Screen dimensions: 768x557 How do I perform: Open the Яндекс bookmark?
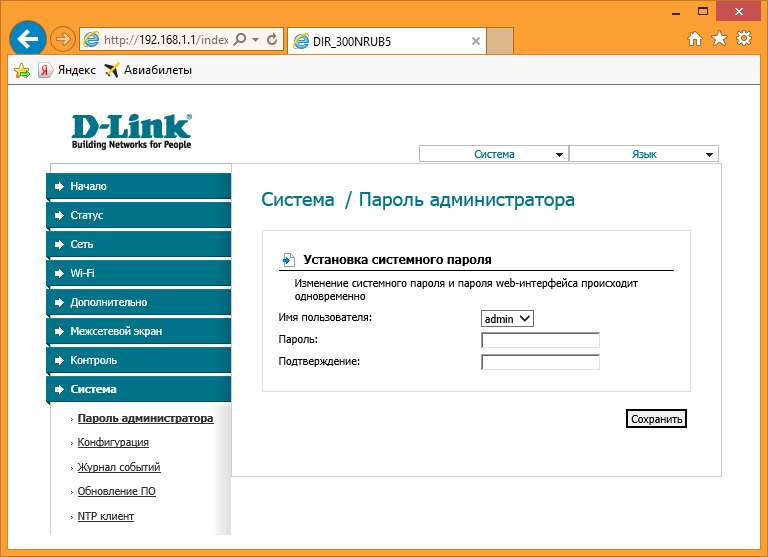click(x=67, y=70)
